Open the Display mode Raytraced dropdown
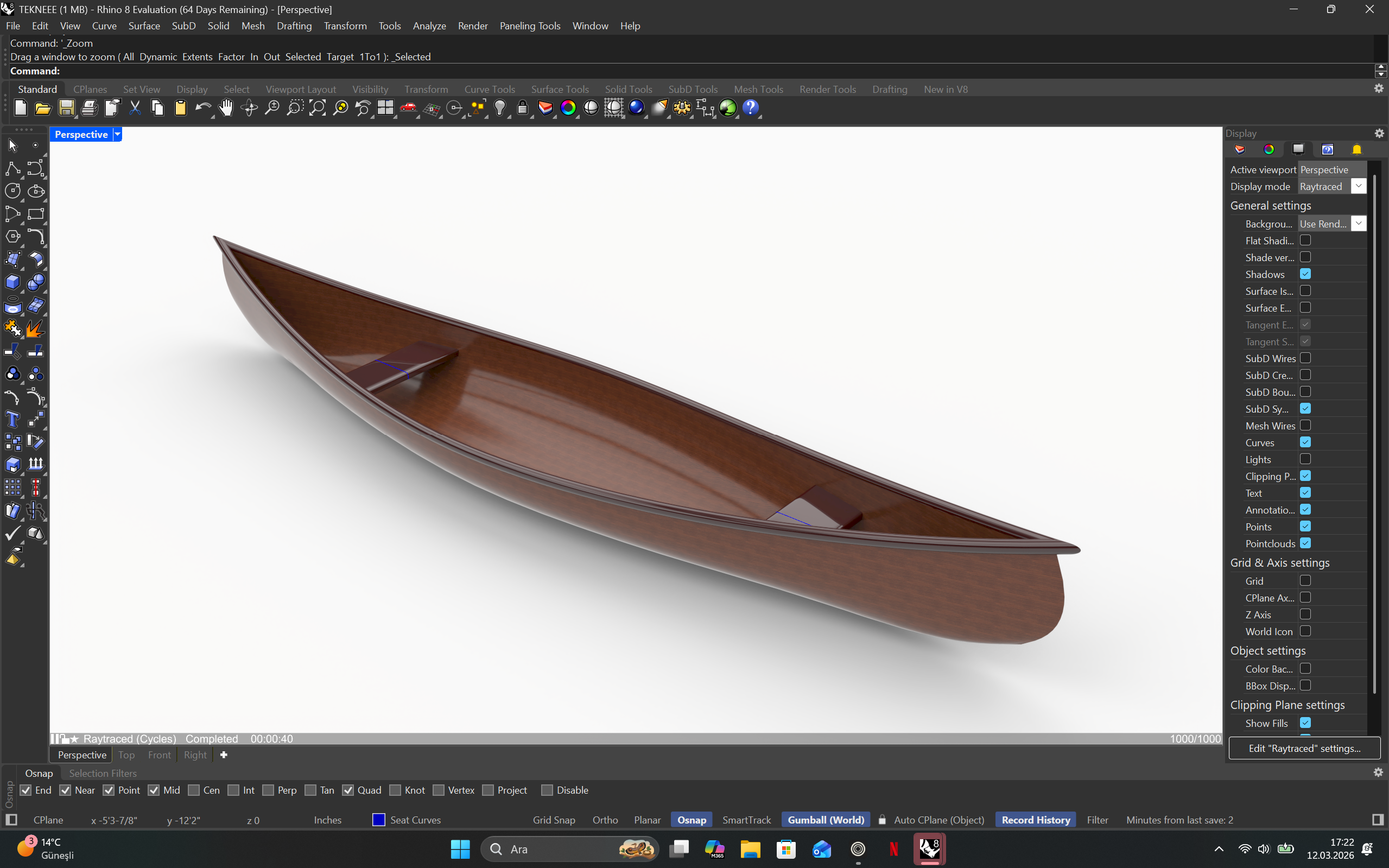The width and height of the screenshot is (1389, 868). click(x=1358, y=186)
